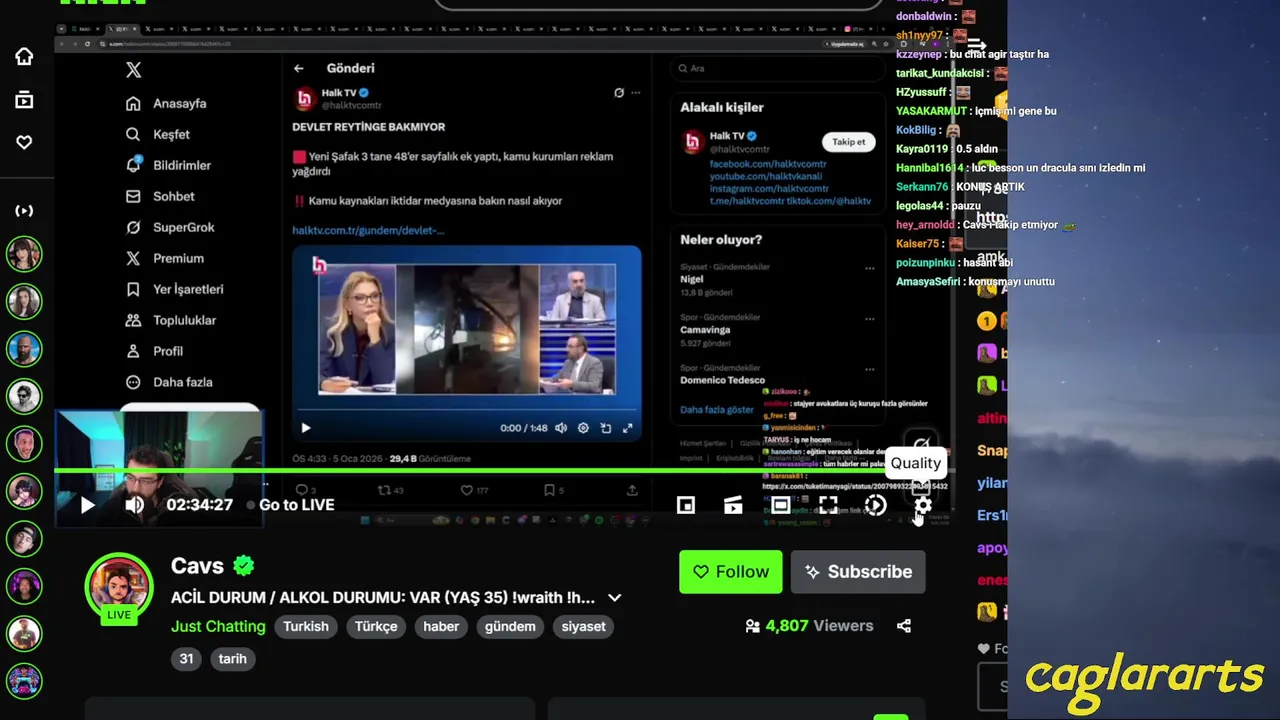The width and height of the screenshot is (1280, 720).
Task: Jump to Go to LIVE
Action: 296,505
